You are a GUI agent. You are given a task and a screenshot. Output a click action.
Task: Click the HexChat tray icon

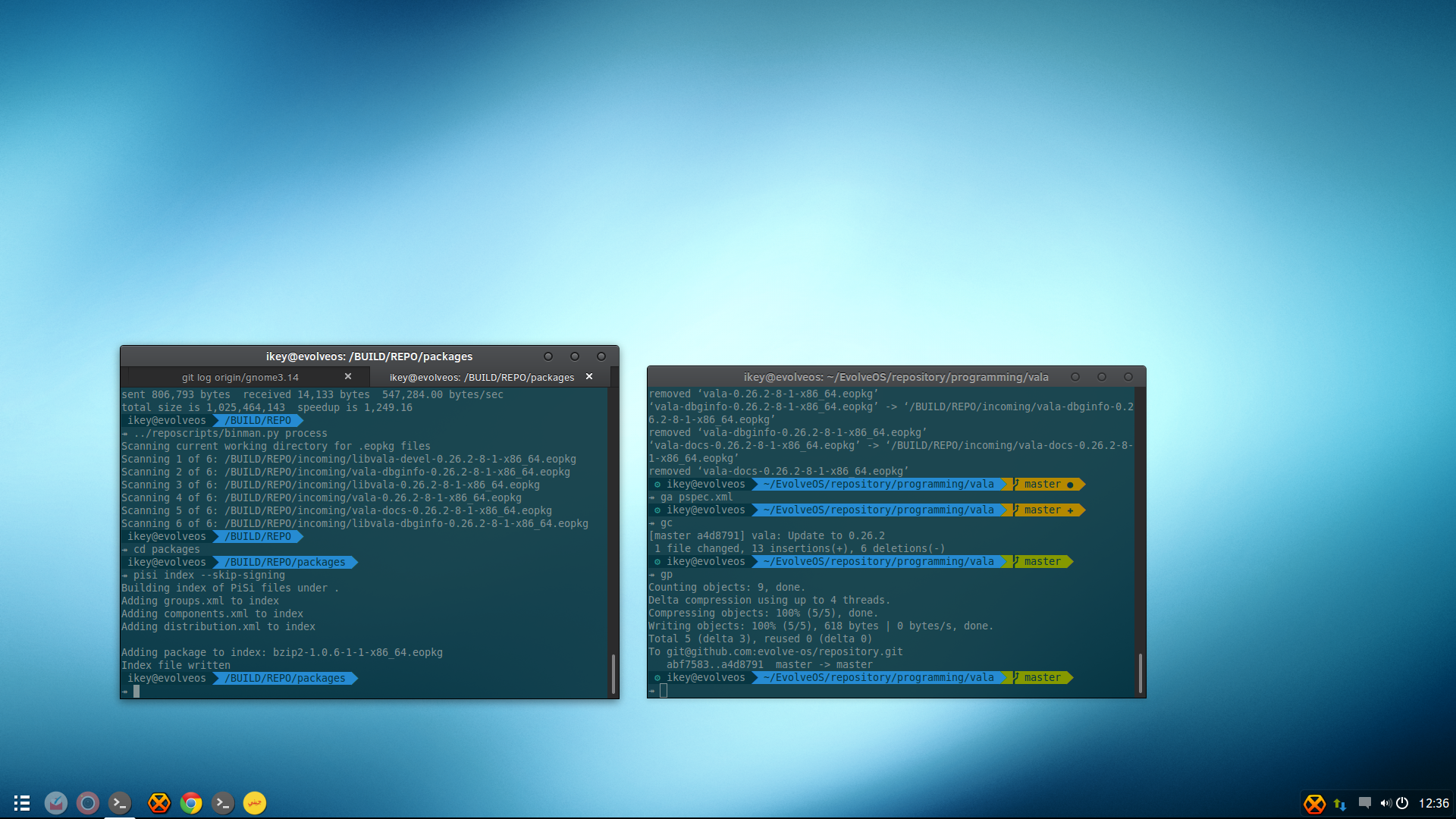(x=1314, y=804)
